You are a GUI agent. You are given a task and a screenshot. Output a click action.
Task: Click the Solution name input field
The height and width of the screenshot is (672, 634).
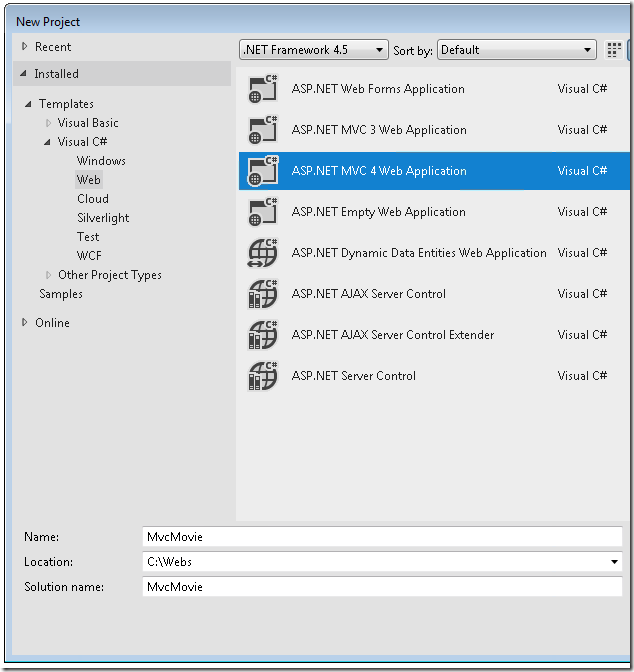(382, 587)
